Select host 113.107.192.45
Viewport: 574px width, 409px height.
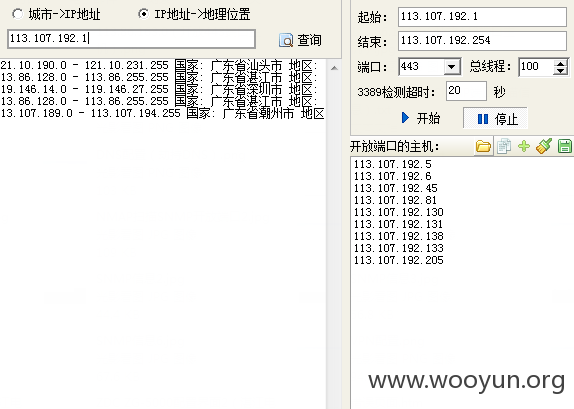click(395, 189)
